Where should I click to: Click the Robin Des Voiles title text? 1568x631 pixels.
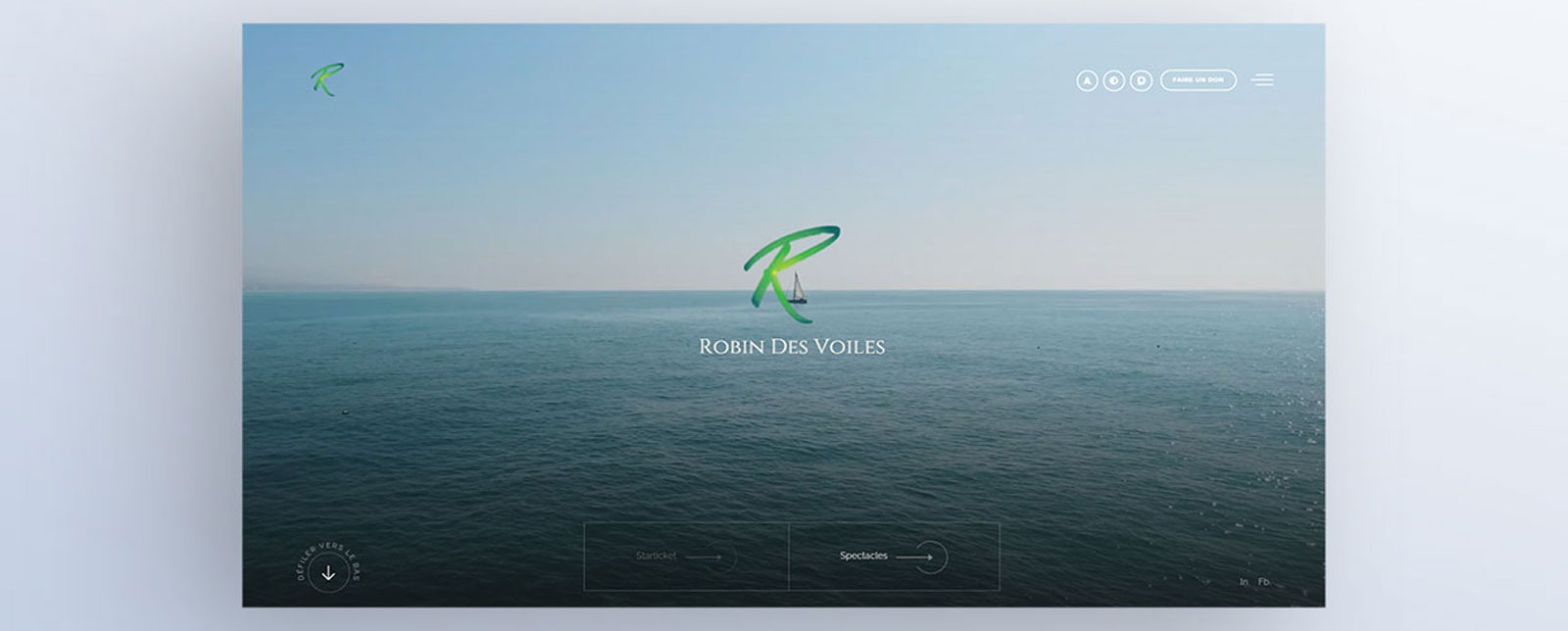click(x=792, y=347)
